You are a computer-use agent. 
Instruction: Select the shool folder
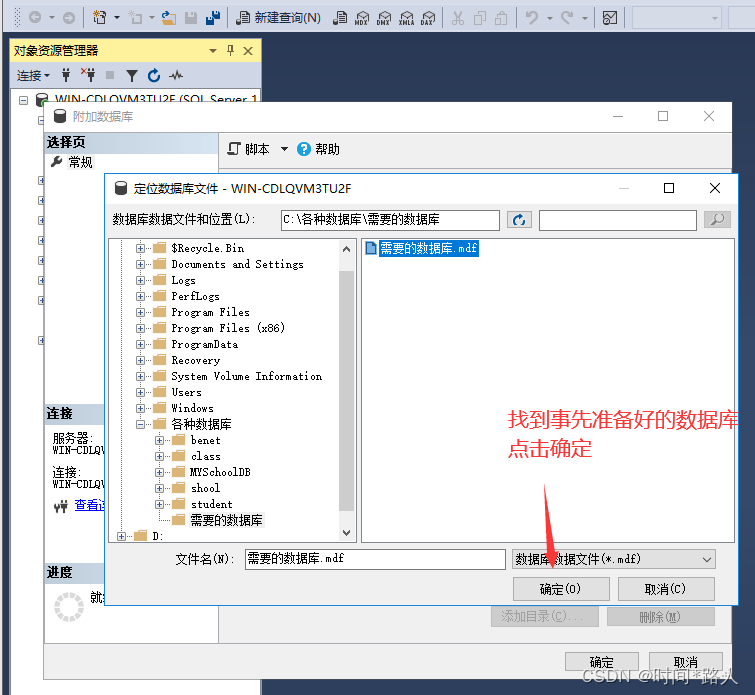pyautogui.click(x=206, y=488)
